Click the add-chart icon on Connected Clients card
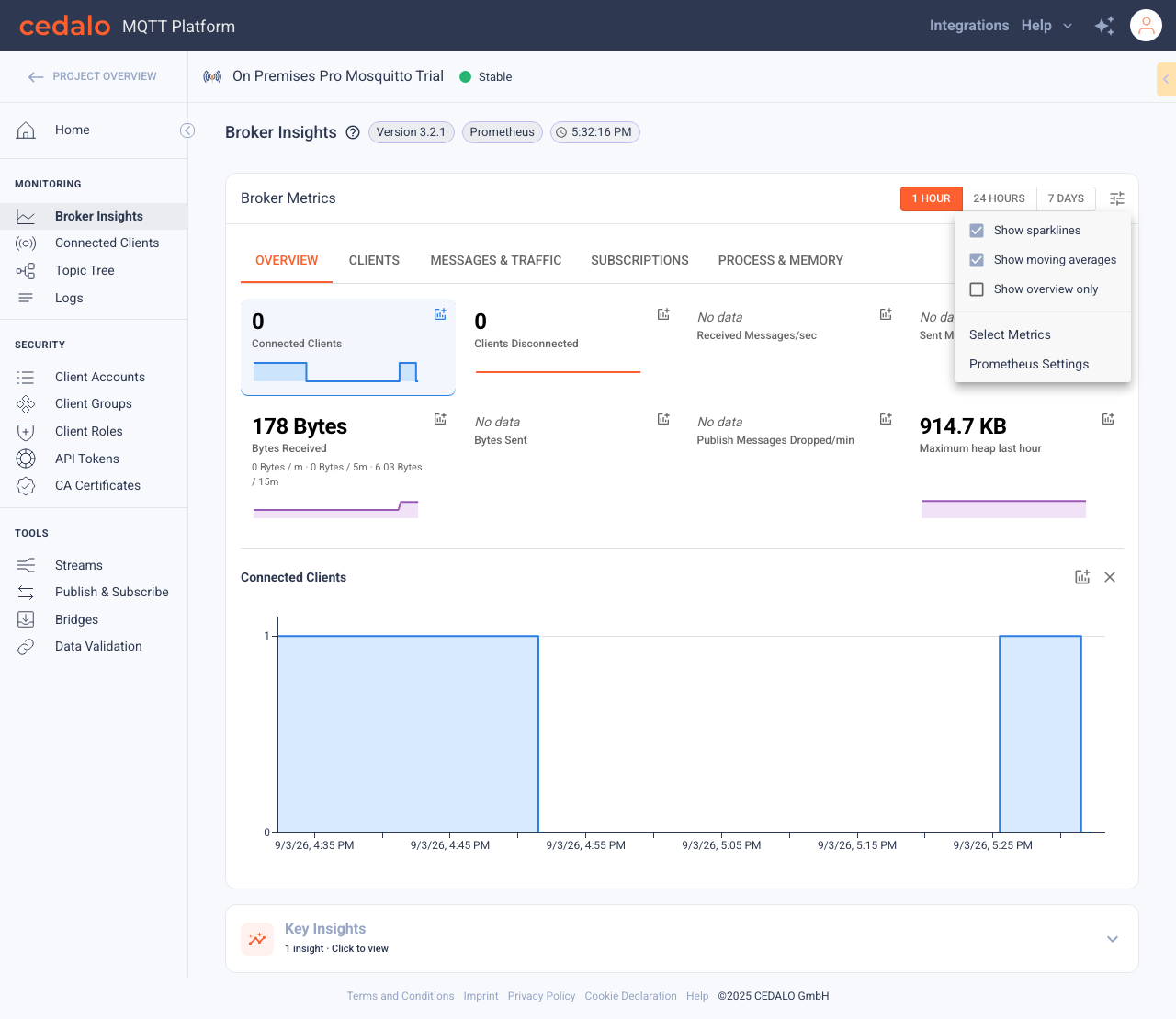The height and width of the screenshot is (1019, 1176). 440,314
